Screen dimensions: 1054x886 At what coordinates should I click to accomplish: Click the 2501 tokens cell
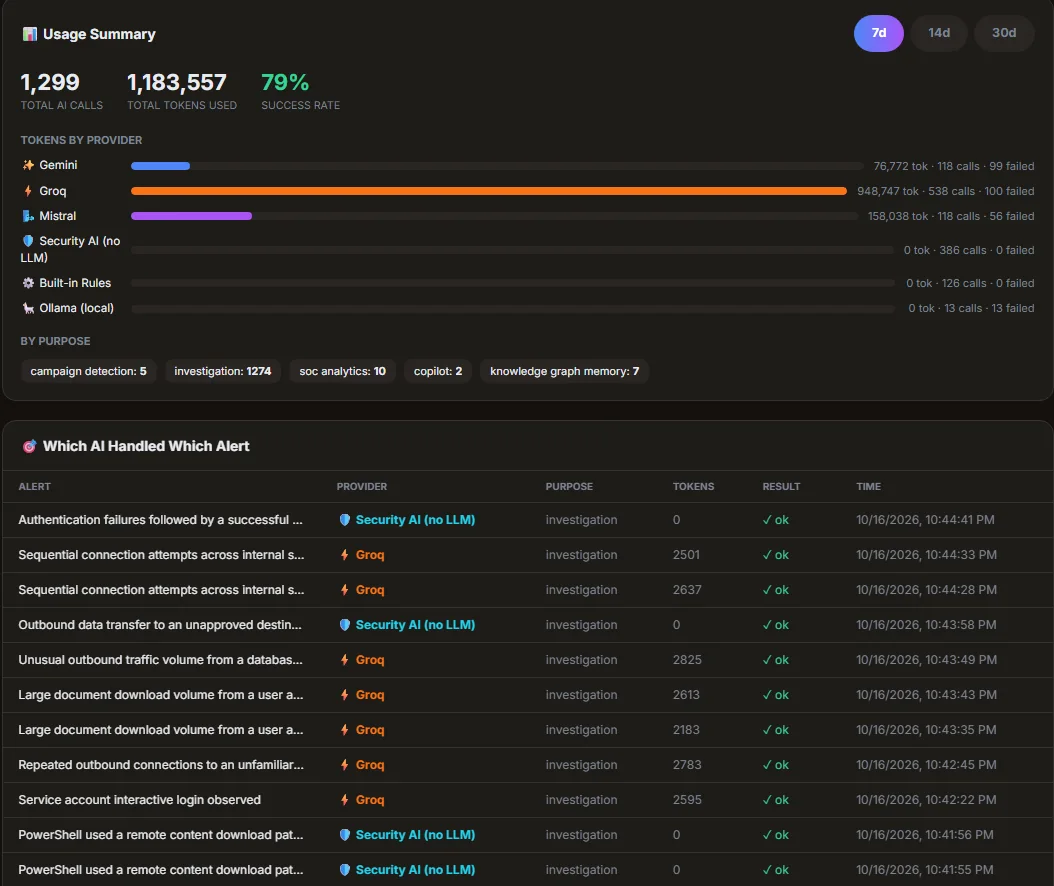click(x=686, y=555)
